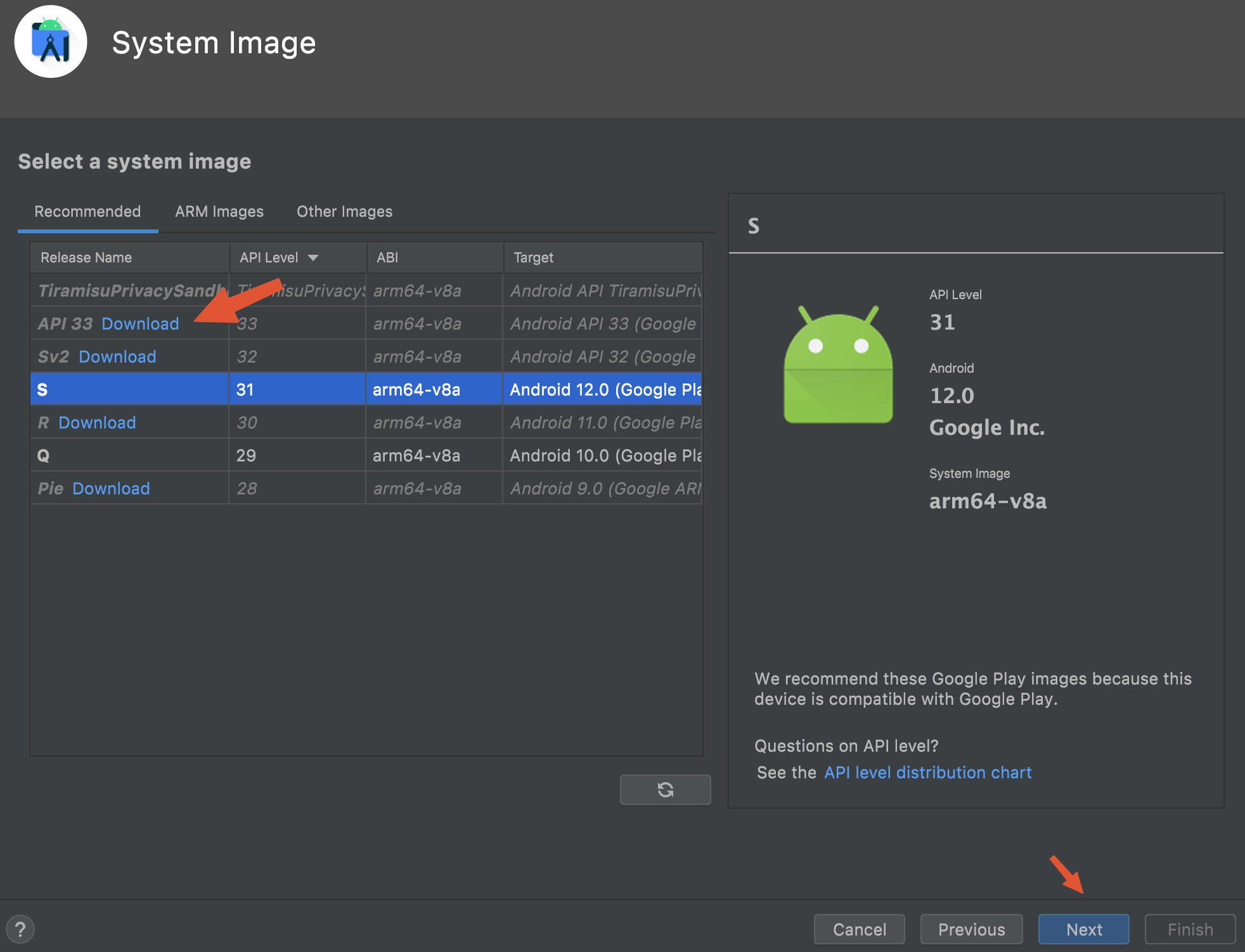The image size is (1245, 952).
Task: Sort by the Release Name column header
Action: pos(86,257)
